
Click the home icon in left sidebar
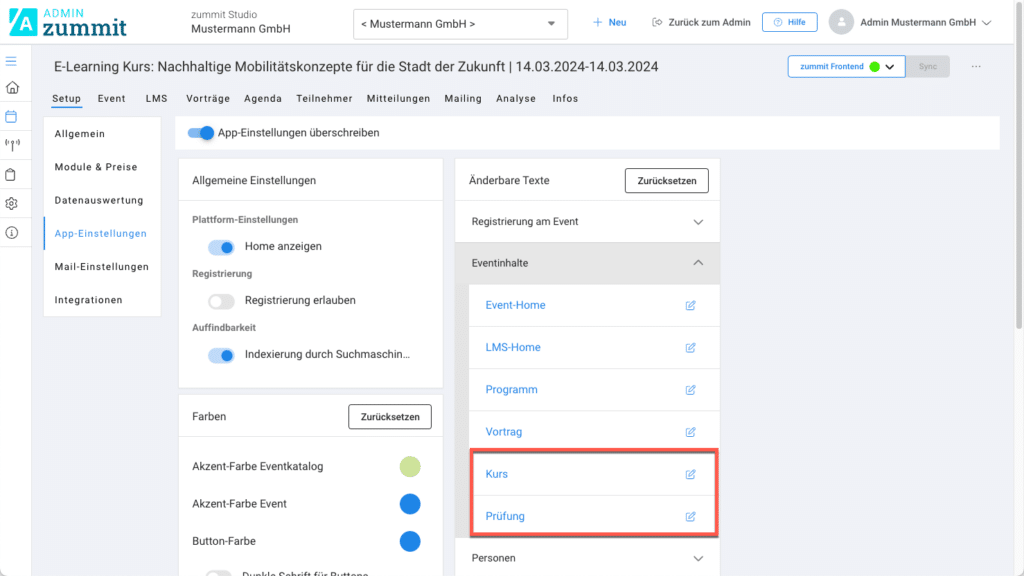(x=12, y=88)
